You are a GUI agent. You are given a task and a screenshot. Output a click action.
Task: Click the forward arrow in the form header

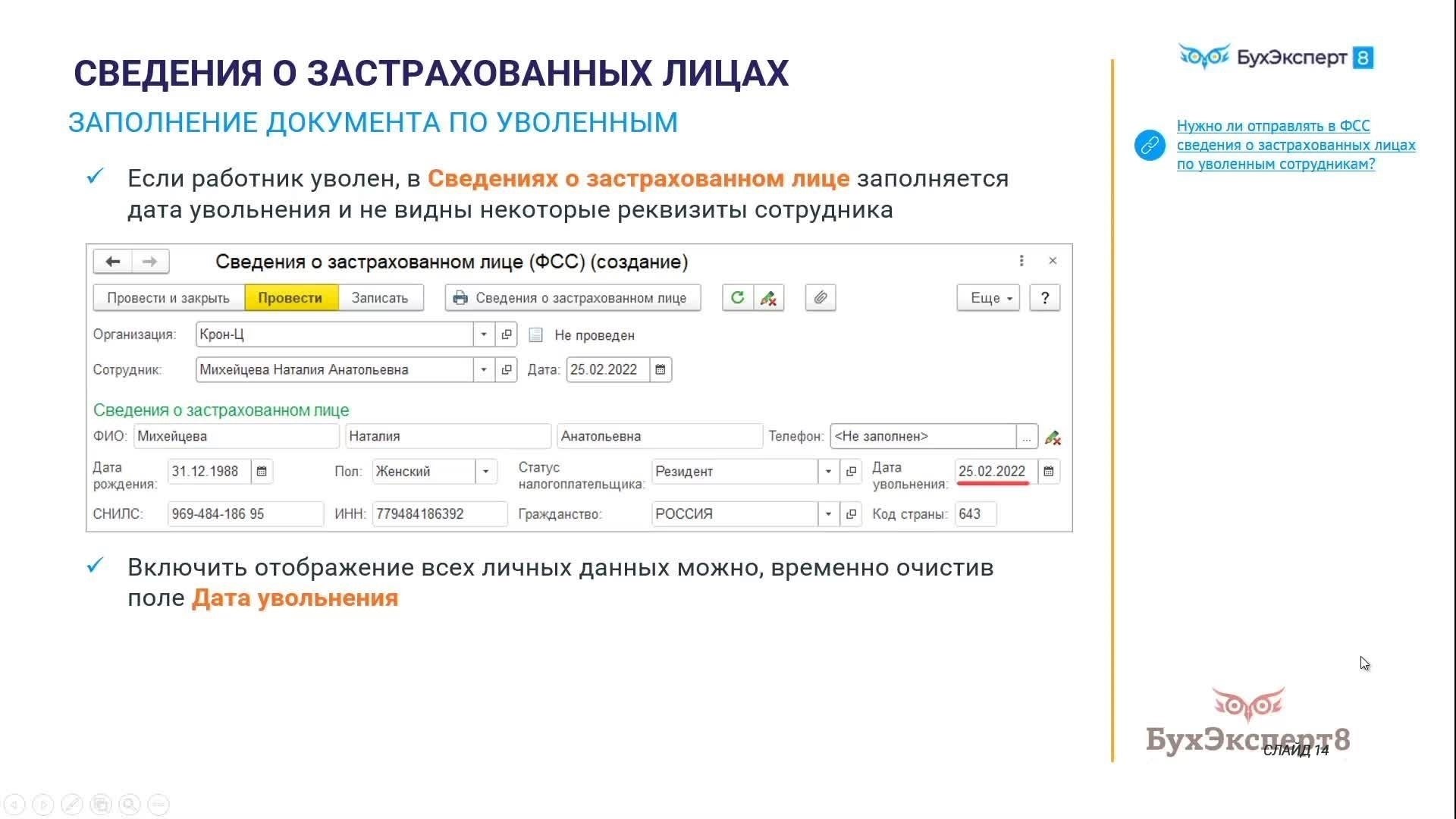click(x=150, y=262)
